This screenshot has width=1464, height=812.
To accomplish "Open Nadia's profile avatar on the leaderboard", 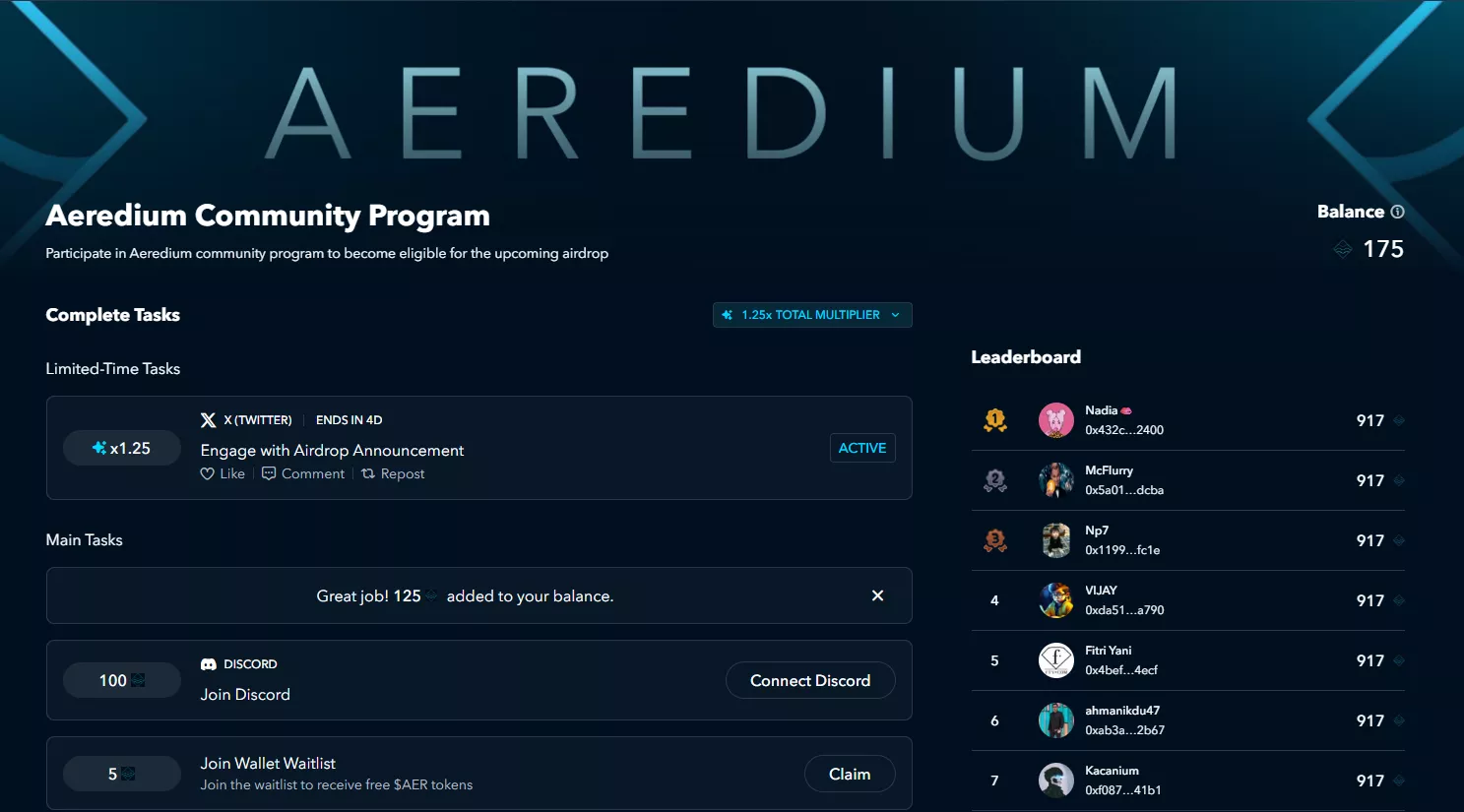I will pos(1056,420).
